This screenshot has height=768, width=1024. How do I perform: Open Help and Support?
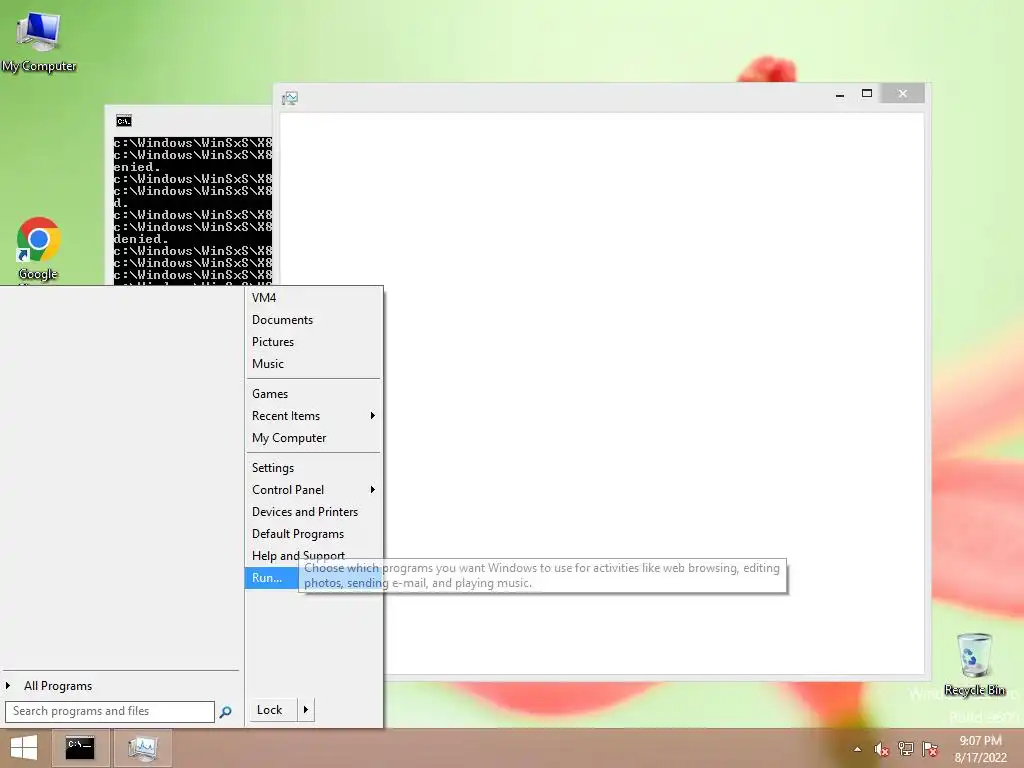tap(312, 556)
